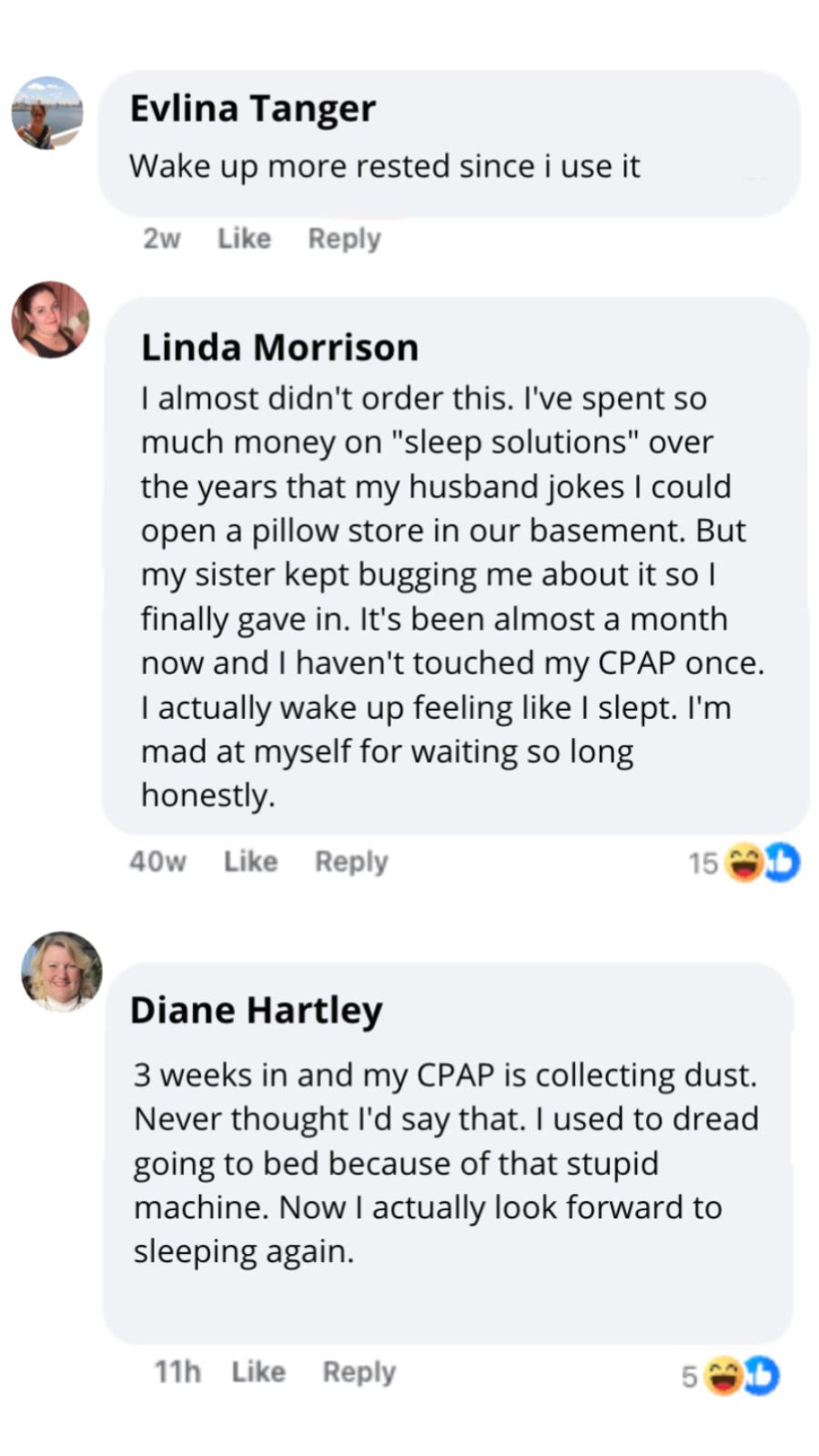
Task: Click the 2w timestamp on Evlina's comment
Action: pos(161,238)
